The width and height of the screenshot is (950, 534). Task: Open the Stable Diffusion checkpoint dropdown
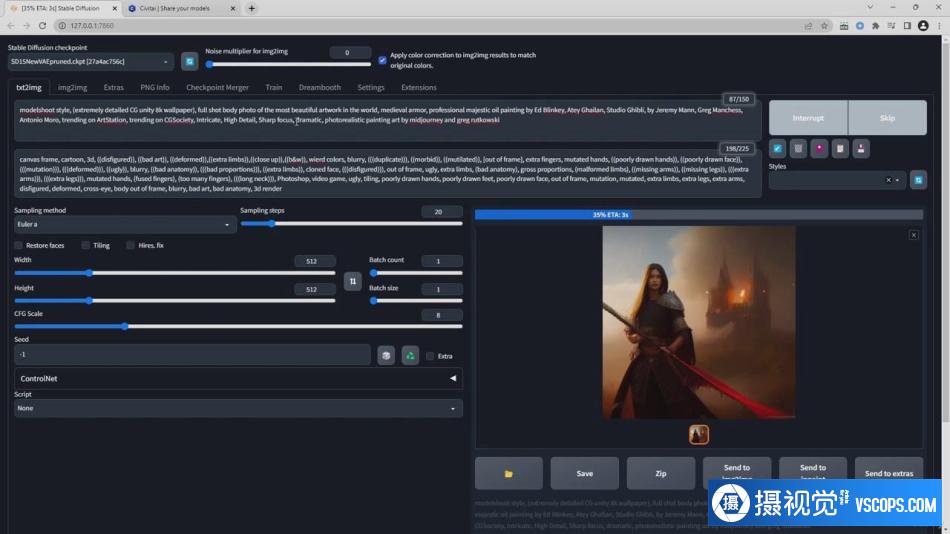(x=91, y=61)
